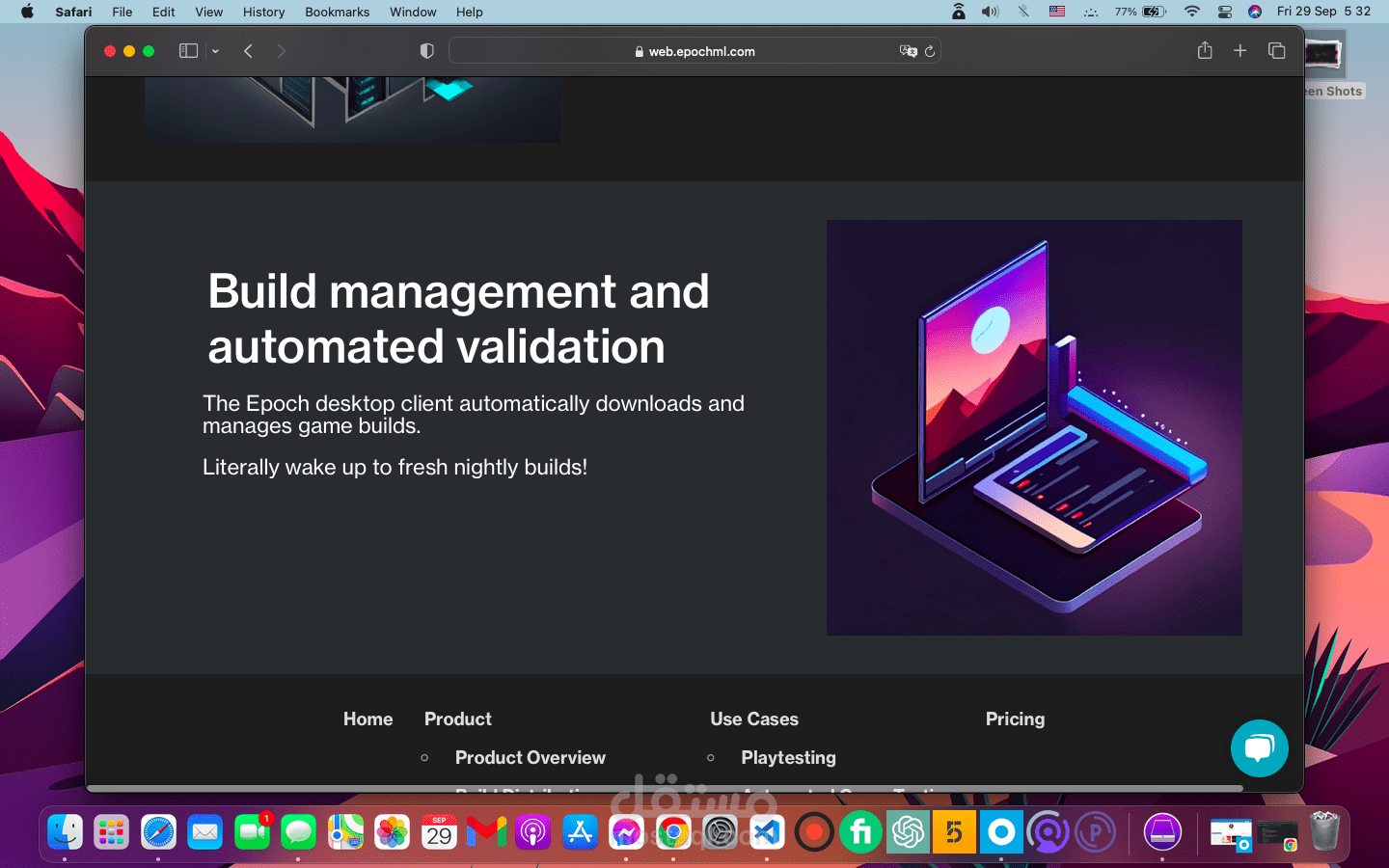This screenshot has height=868, width=1389.
Task: Open Mail in the Dock
Action: tap(204, 831)
